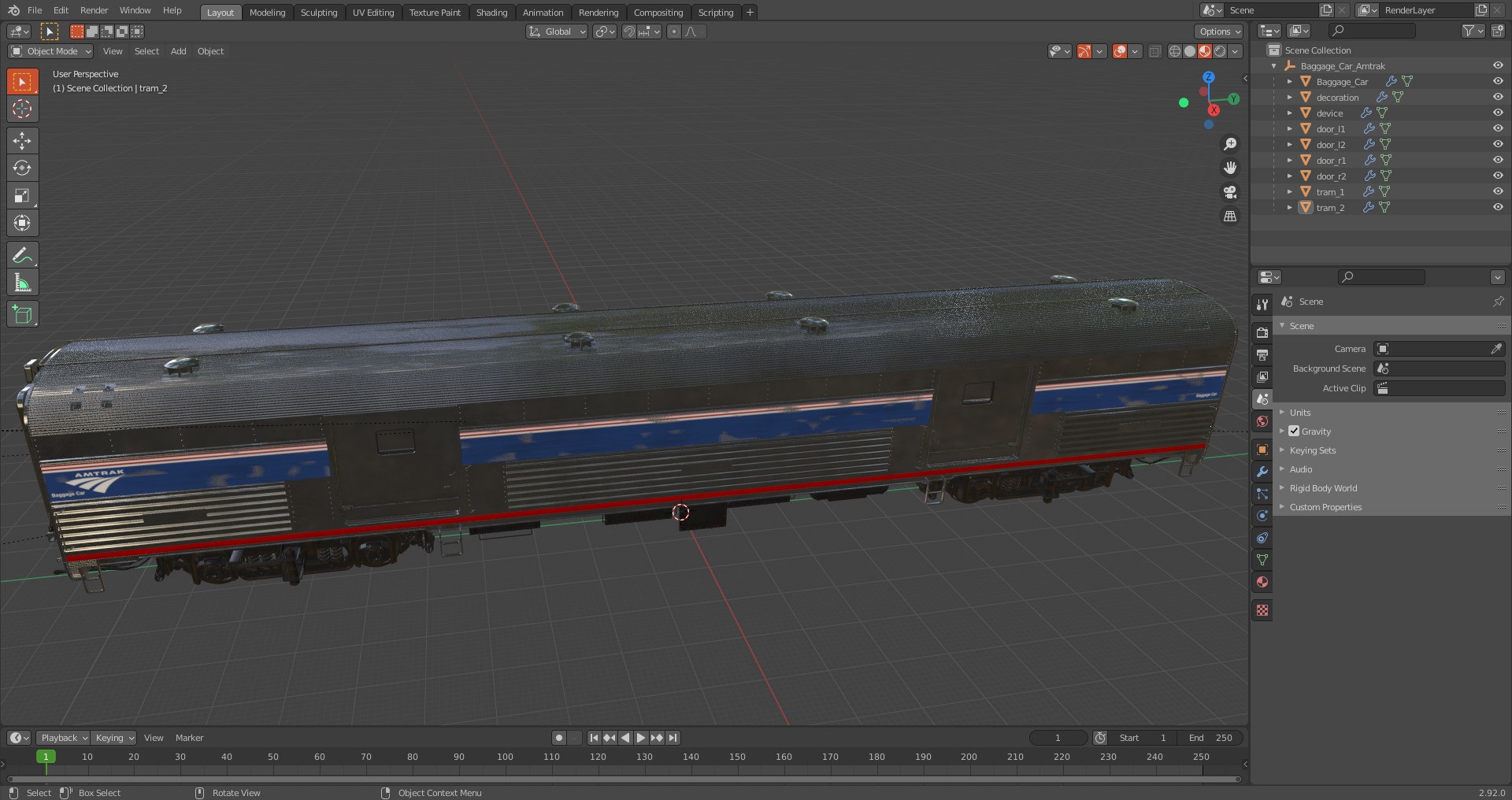Image resolution: width=1512 pixels, height=800 pixels.
Task: Hide decoration object in outliner
Action: [1498, 97]
